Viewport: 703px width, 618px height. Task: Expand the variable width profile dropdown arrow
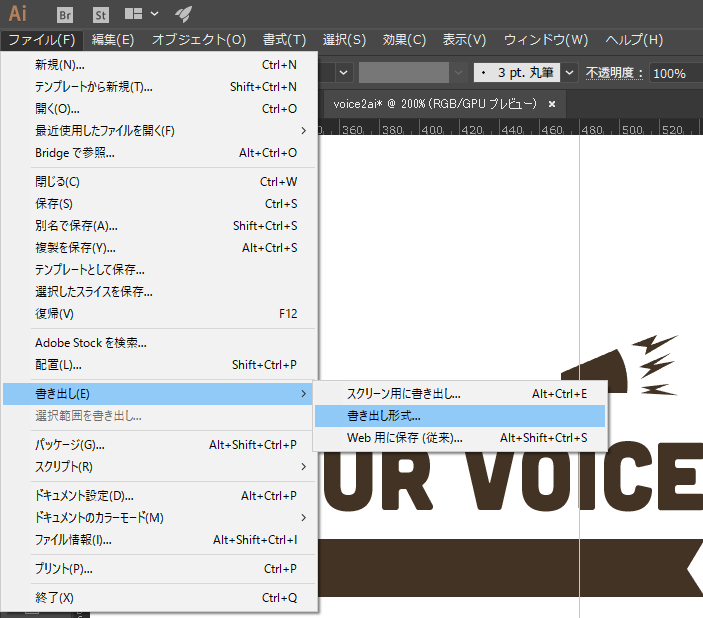pyautogui.click(x=458, y=73)
